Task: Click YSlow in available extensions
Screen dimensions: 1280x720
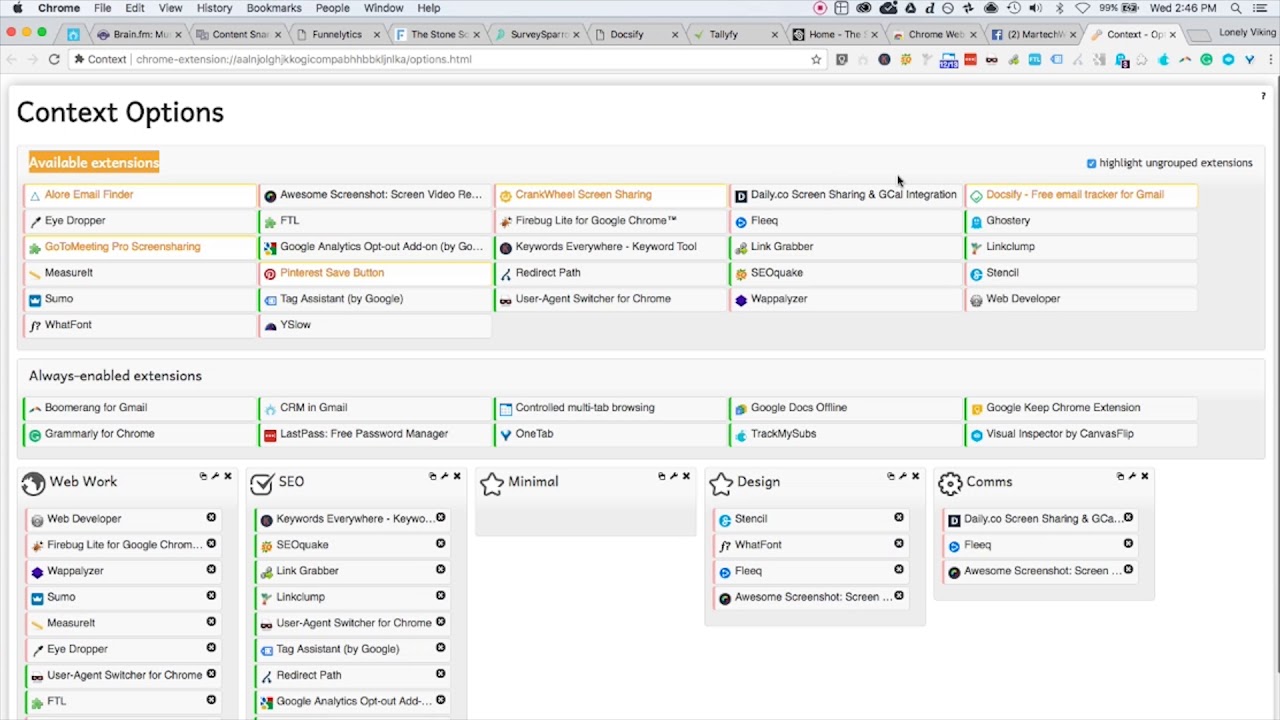Action: (375, 325)
